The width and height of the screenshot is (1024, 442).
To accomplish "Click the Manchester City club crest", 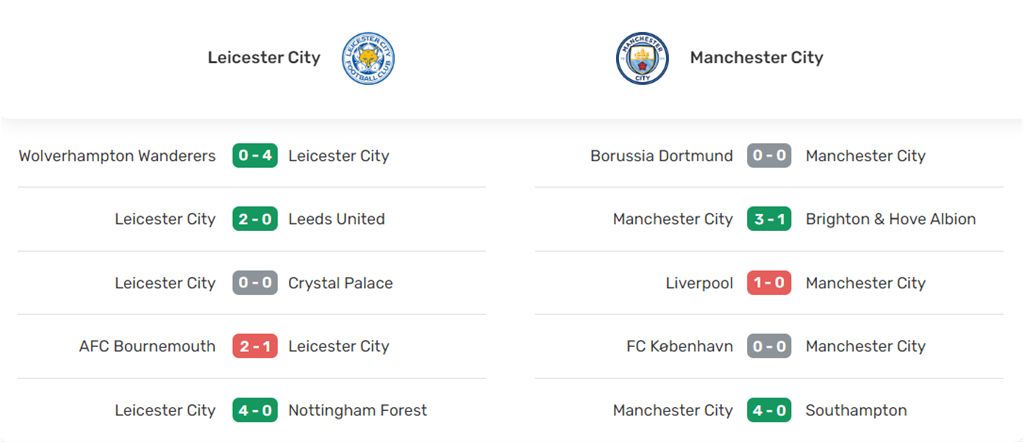I will point(641,58).
